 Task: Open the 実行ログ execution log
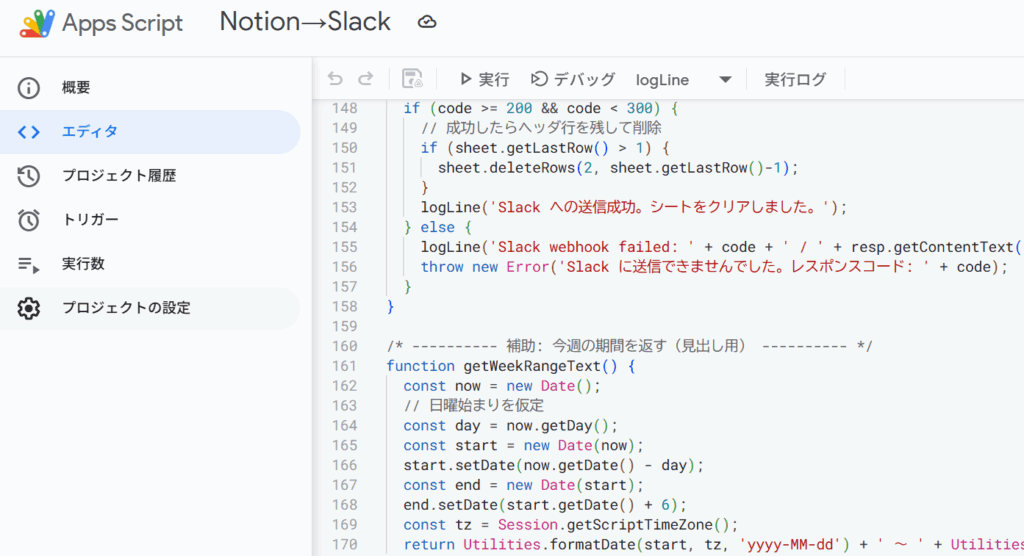[795, 79]
